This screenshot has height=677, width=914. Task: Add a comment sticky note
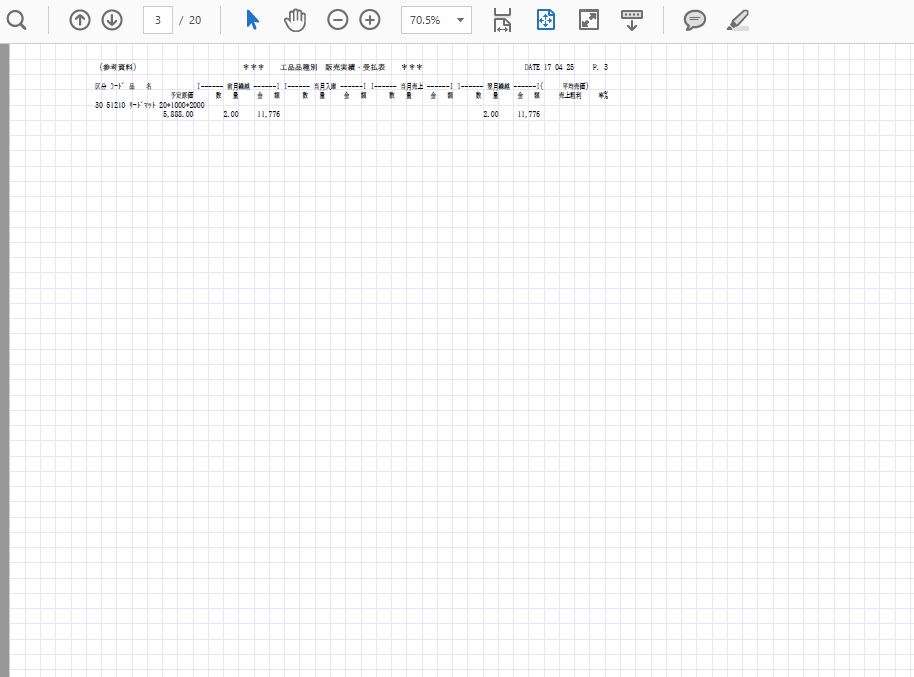694,20
